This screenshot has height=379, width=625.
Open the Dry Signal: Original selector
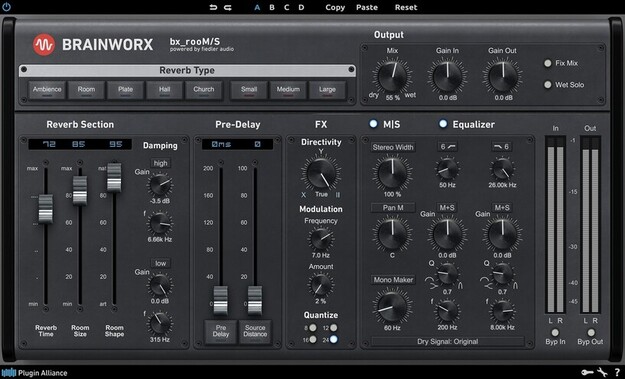tap(447, 342)
